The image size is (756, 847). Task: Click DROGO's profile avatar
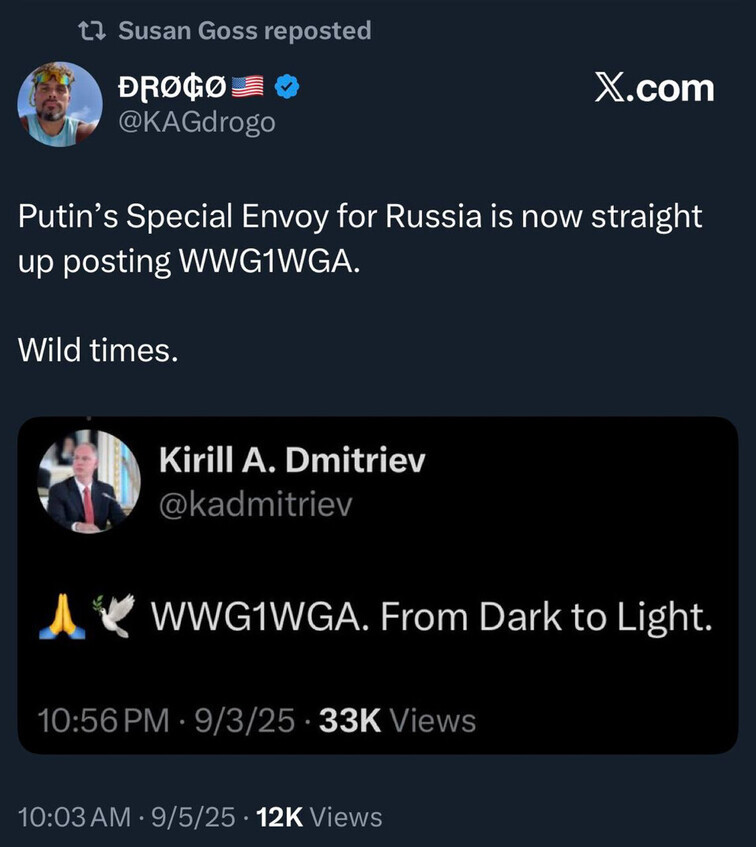pos(60,105)
